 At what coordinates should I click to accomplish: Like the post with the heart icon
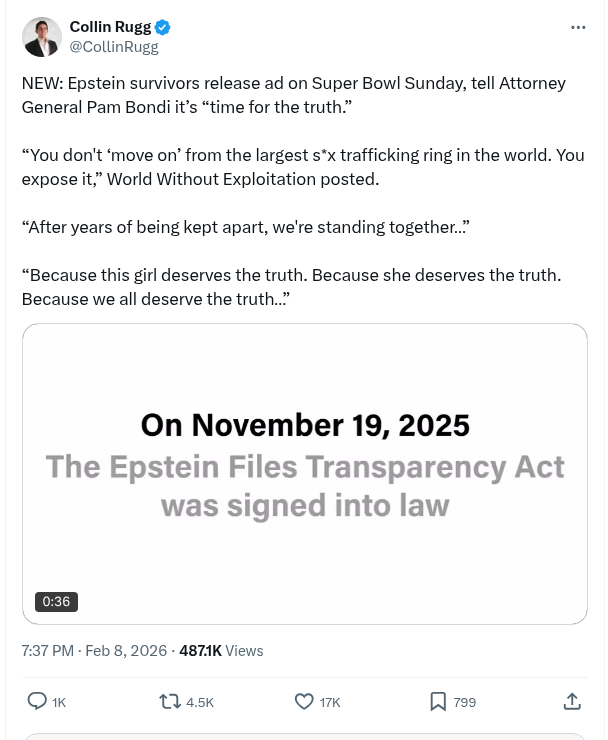304,702
